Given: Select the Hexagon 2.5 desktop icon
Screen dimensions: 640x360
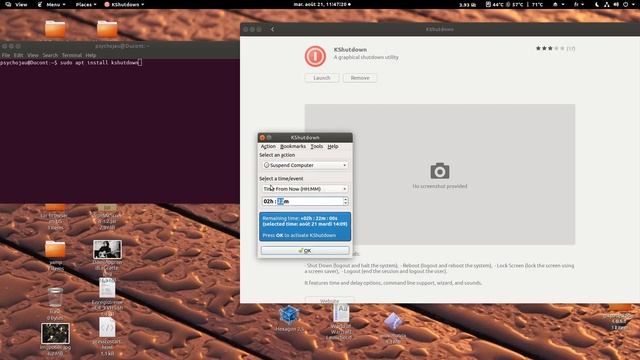Looking at the screenshot, I should tap(289, 315).
